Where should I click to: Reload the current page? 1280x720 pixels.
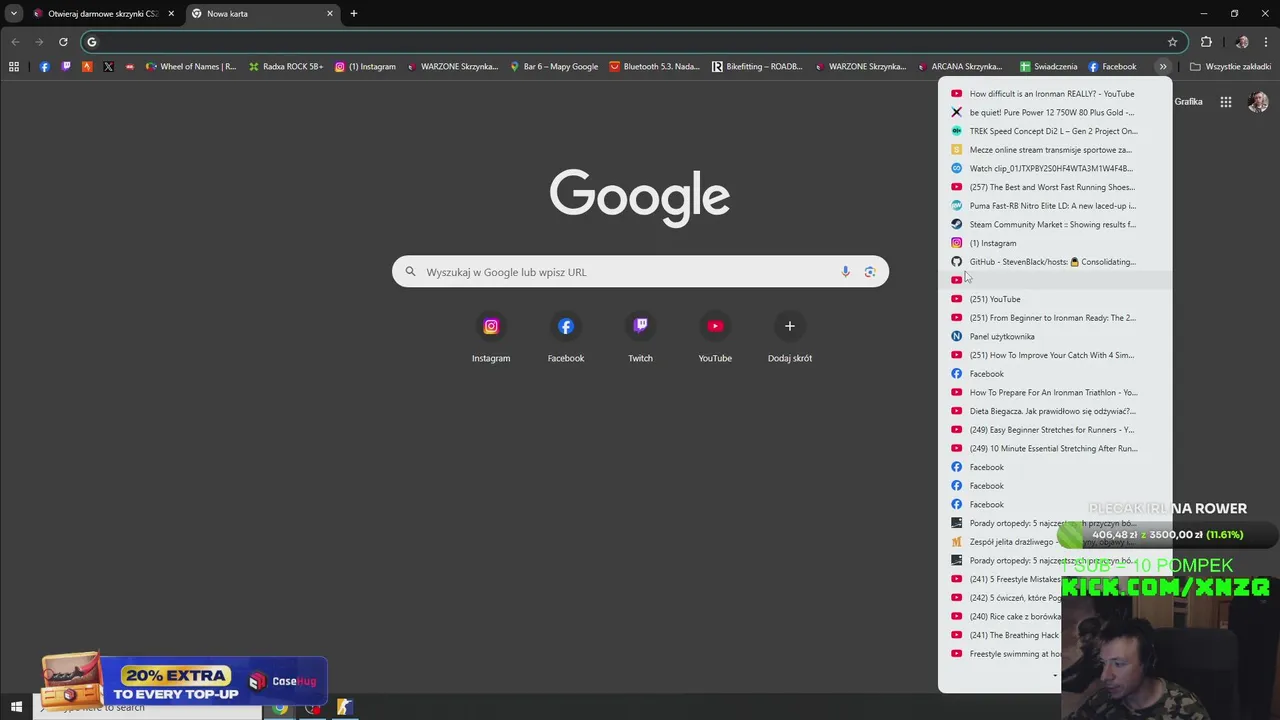click(x=63, y=42)
